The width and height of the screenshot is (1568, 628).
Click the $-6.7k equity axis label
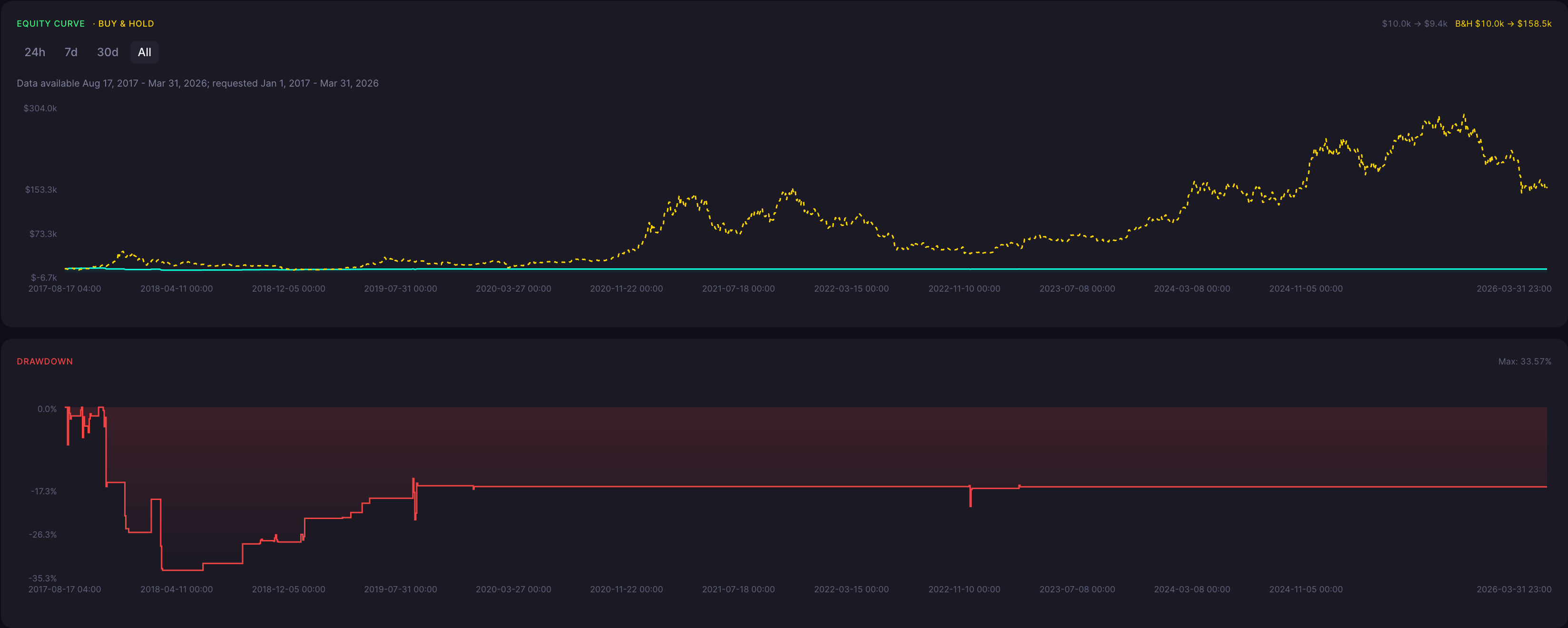coord(44,277)
